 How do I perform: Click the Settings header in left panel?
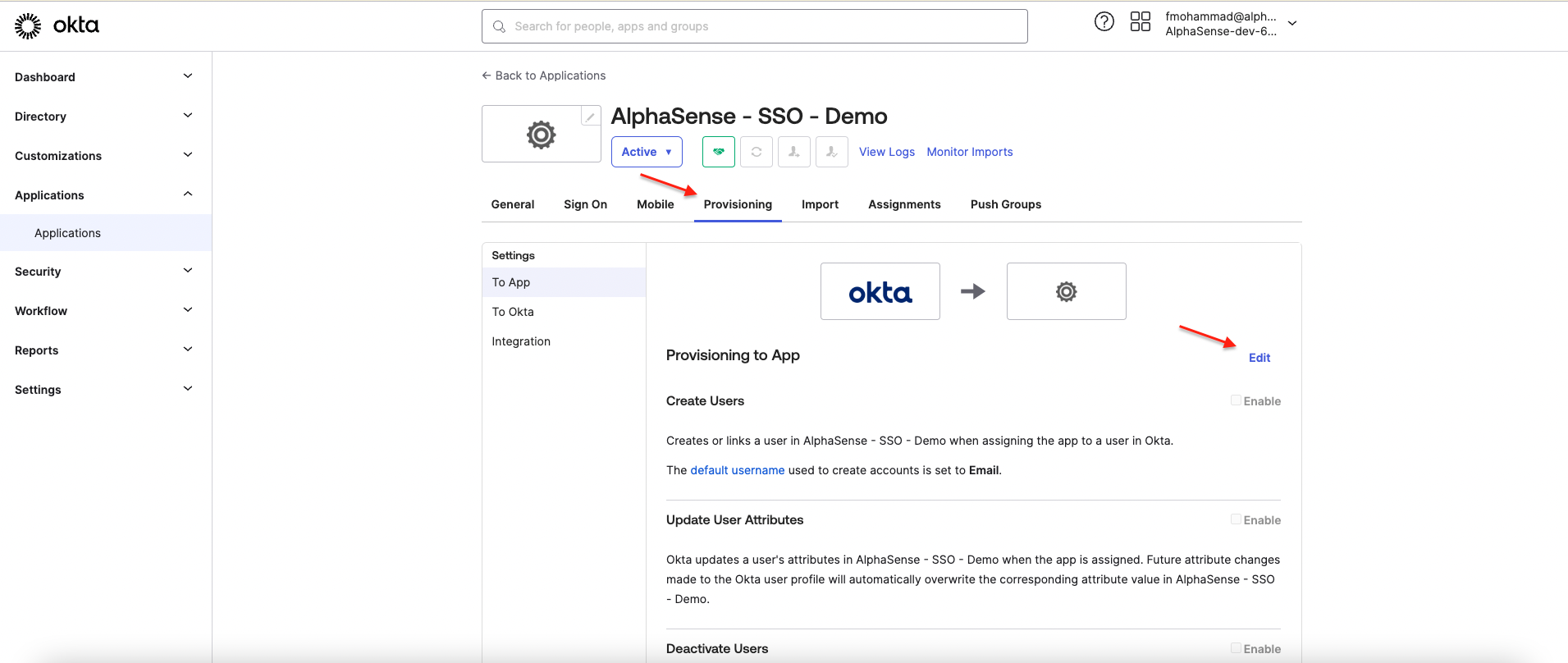point(513,255)
